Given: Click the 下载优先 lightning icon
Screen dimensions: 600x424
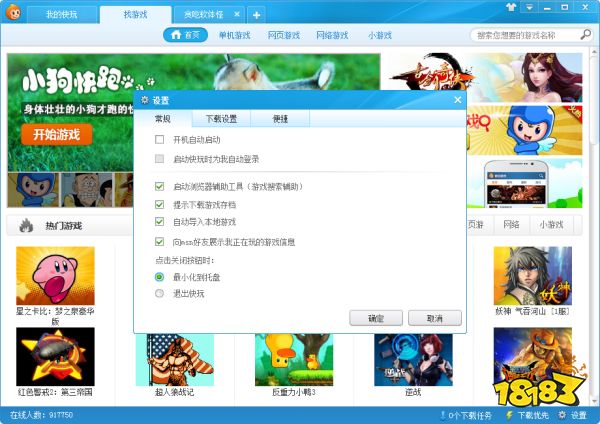Looking at the screenshot, I should tap(510, 414).
